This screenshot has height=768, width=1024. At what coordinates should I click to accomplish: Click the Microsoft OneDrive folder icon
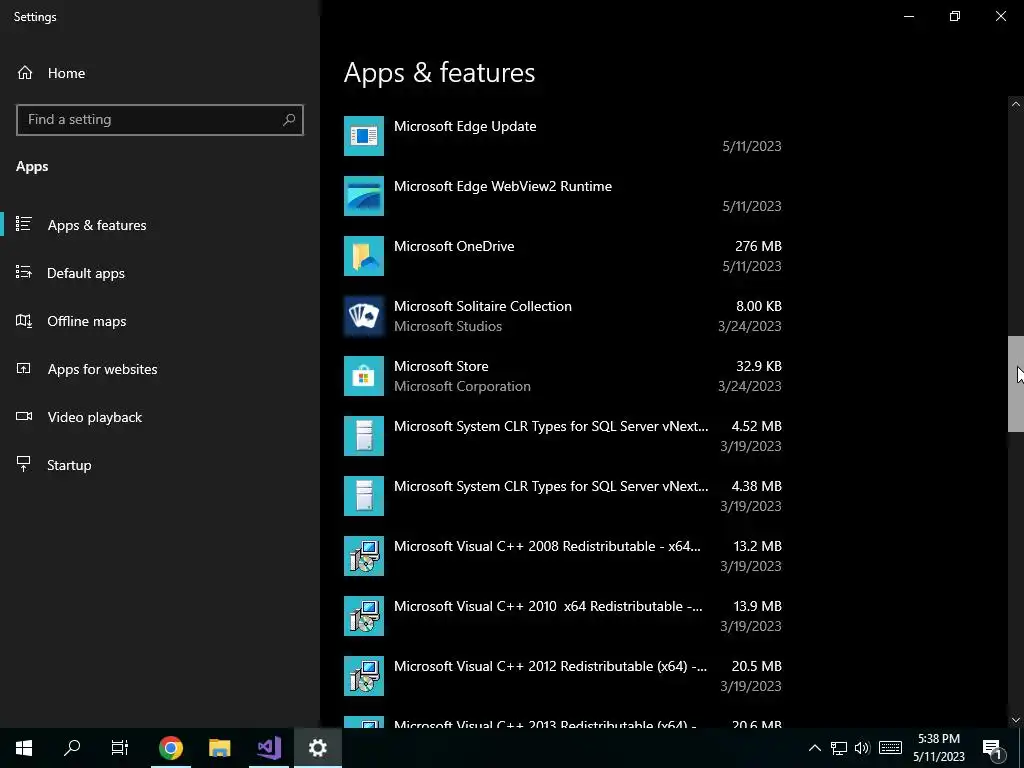(364, 256)
